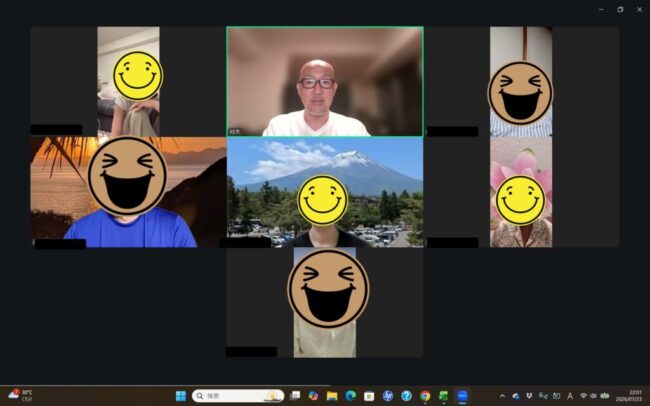Open the weather widget in taskbar
This screenshot has width=650, height=406.
[20, 395]
